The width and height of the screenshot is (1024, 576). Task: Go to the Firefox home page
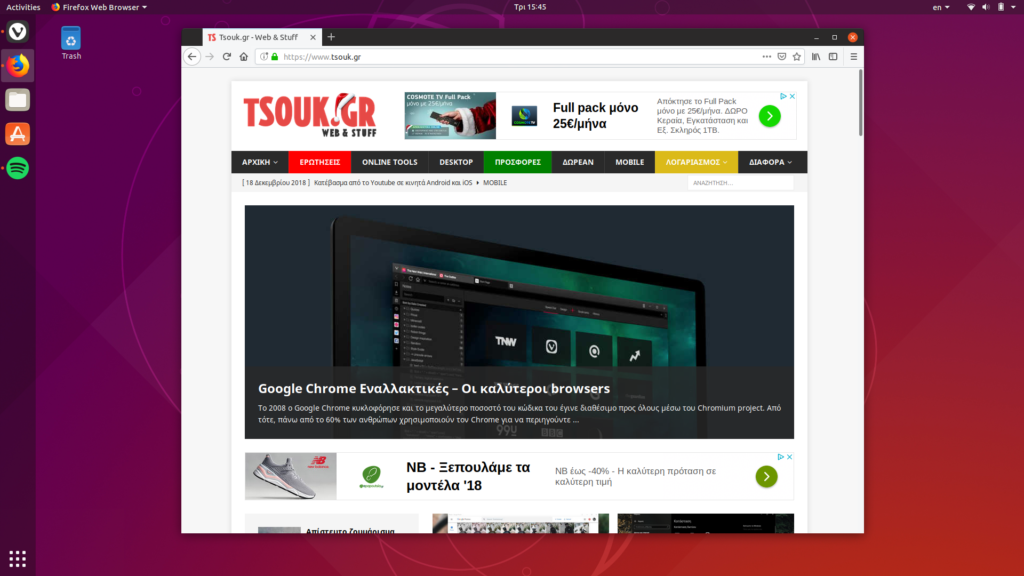(243, 57)
